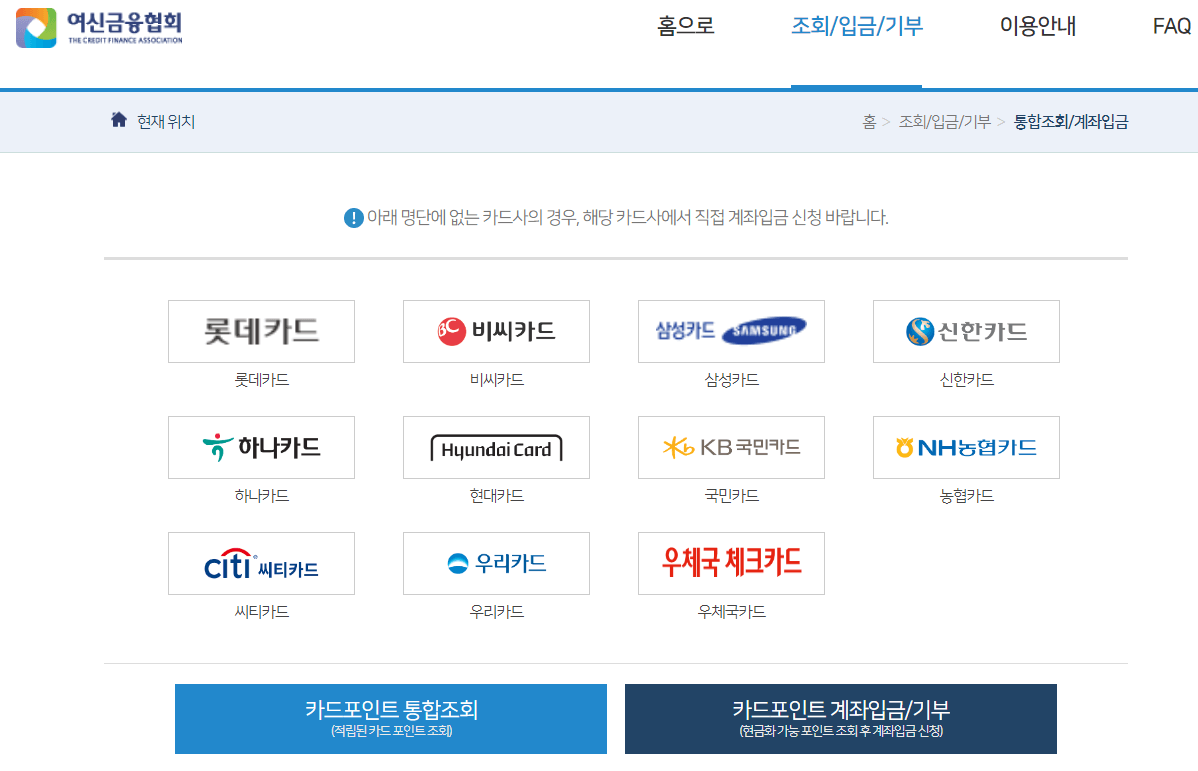
Task: Select the Hyundai Card logo
Action: [x=496, y=447]
